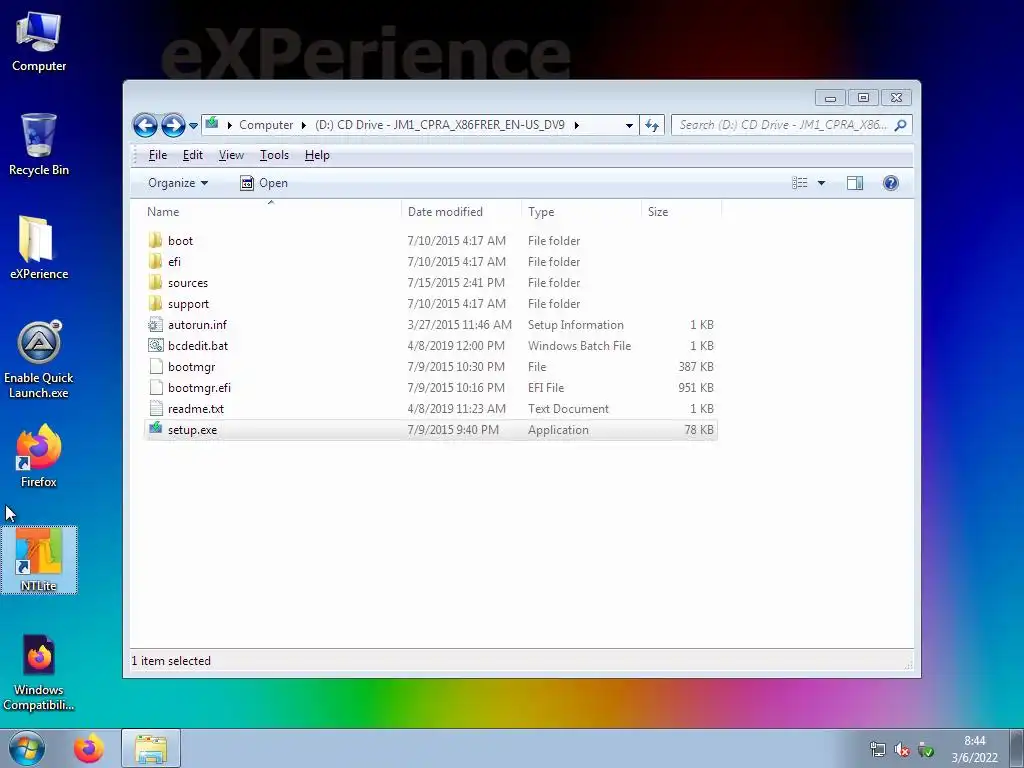This screenshot has height=768, width=1024.
Task: Click the Recycle Bin desktop icon
Action: 39,144
